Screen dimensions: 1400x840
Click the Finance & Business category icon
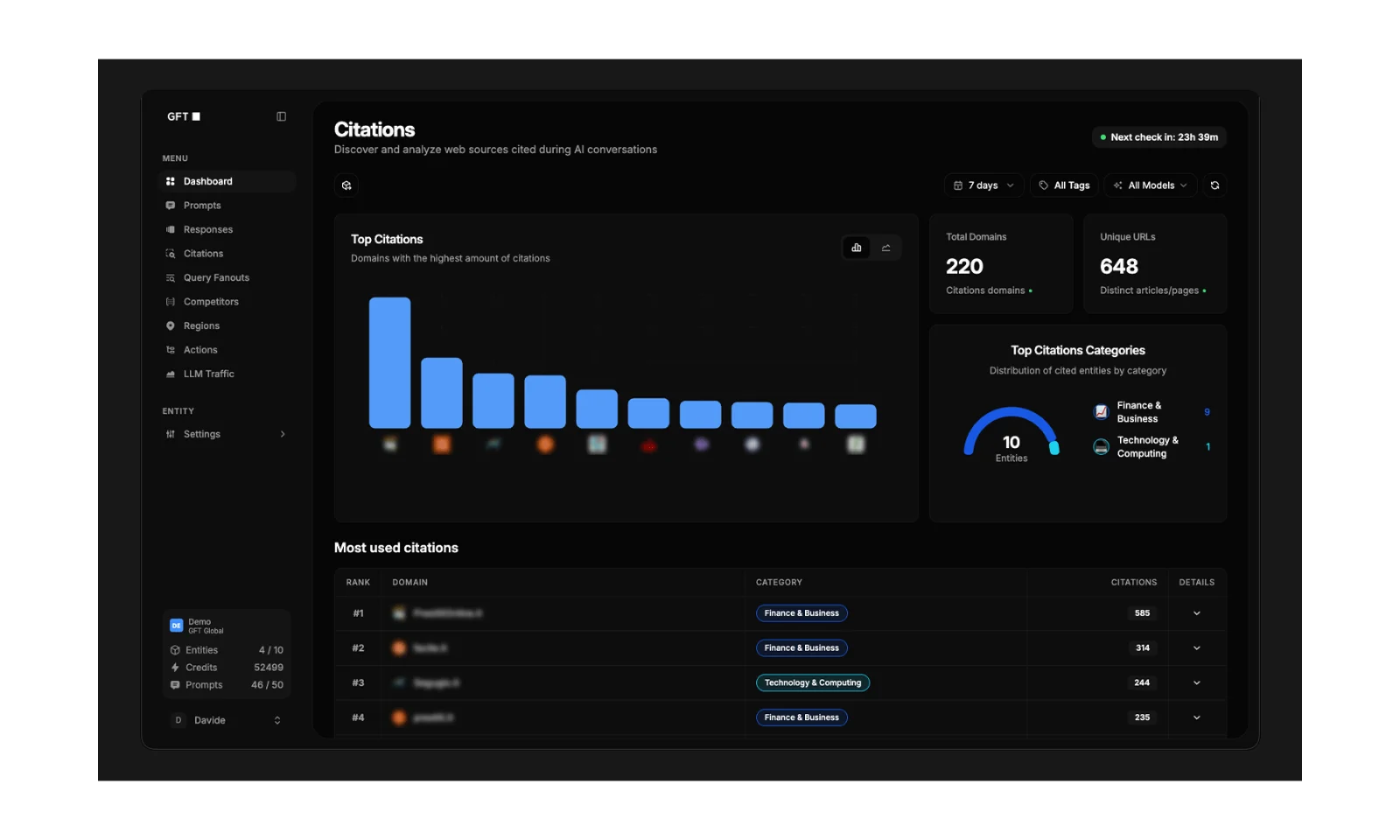pos(1102,412)
